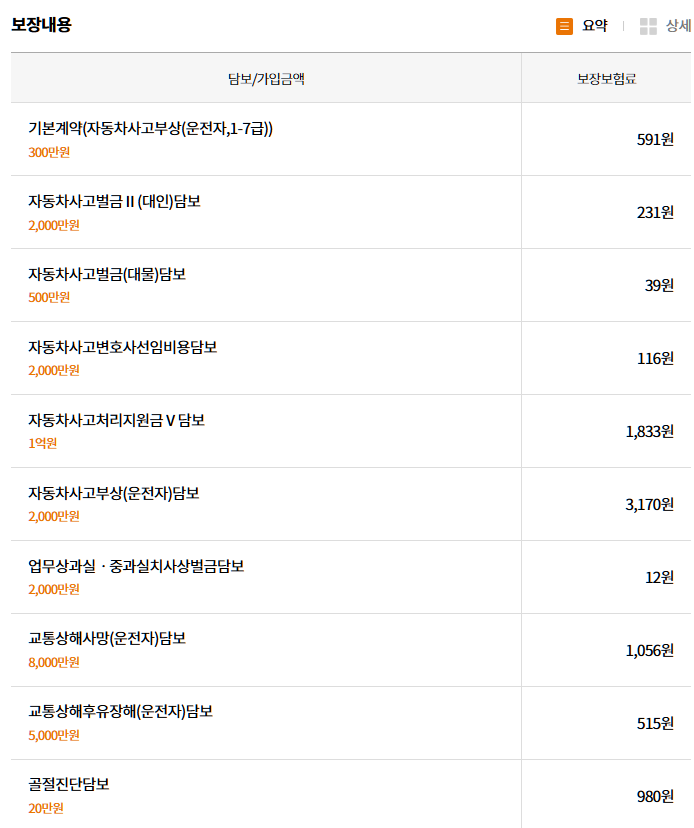Click the 보장보험료 column header

pos(606,78)
